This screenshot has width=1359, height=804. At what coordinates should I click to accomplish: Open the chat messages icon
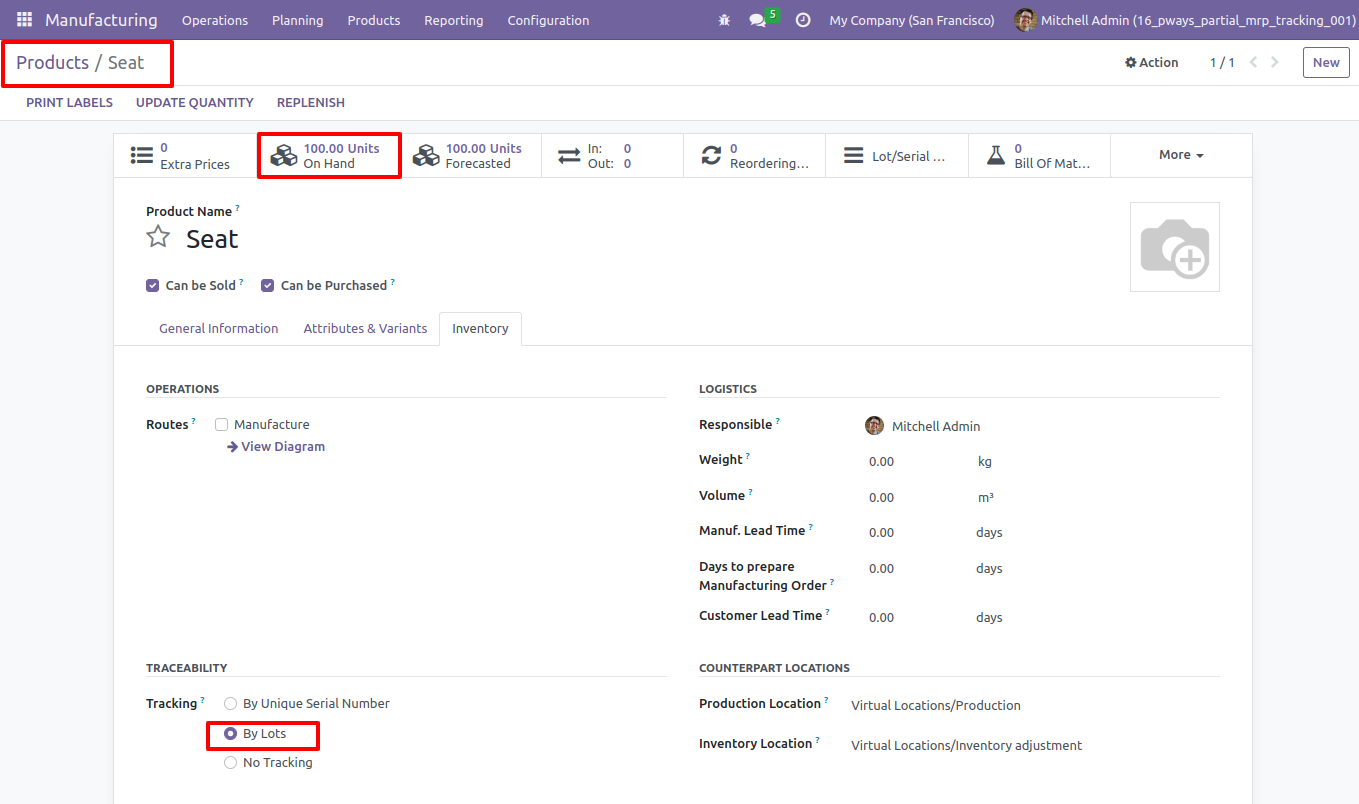(758, 20)
